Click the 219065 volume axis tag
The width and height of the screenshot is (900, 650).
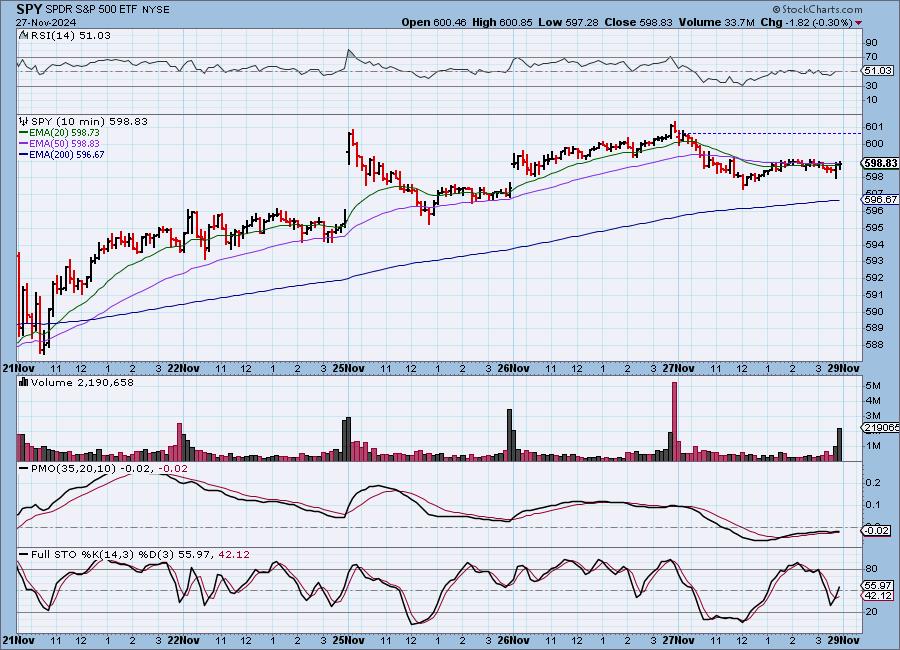(880, 428)
